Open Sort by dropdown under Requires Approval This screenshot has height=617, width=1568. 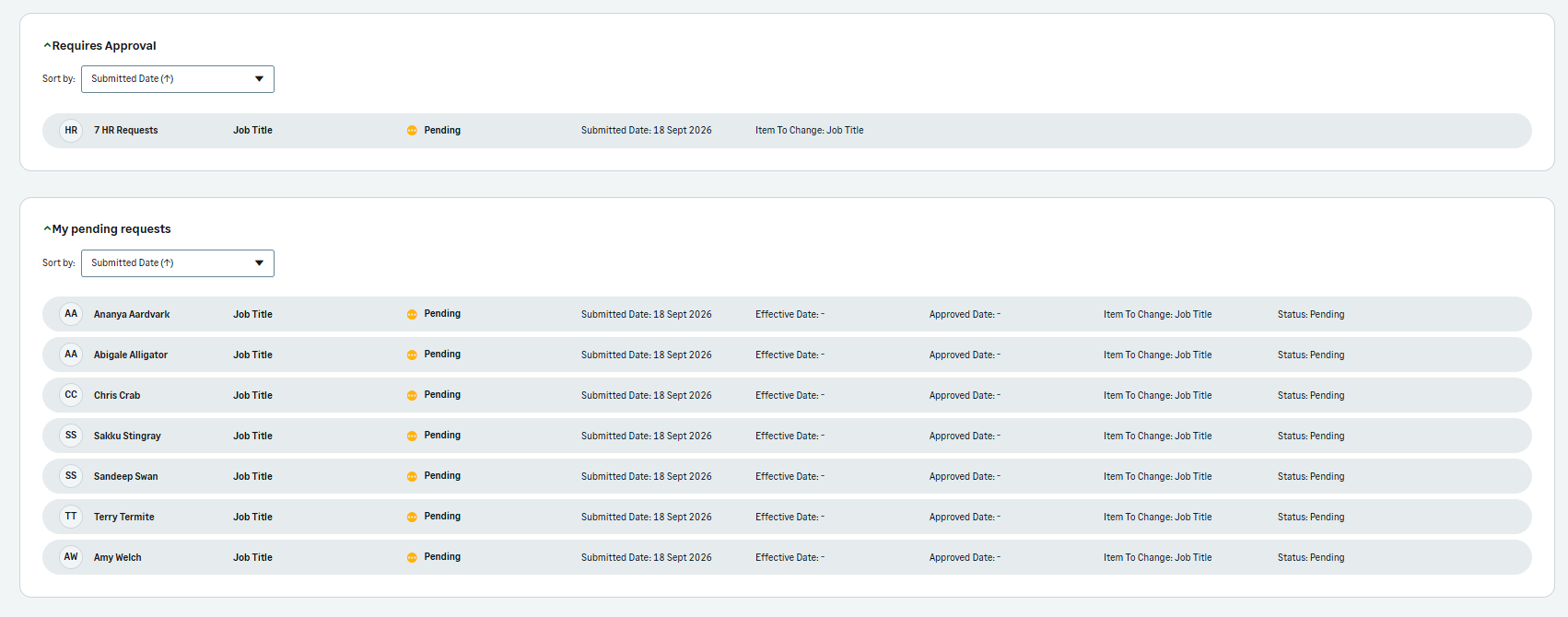coord(178,79)
